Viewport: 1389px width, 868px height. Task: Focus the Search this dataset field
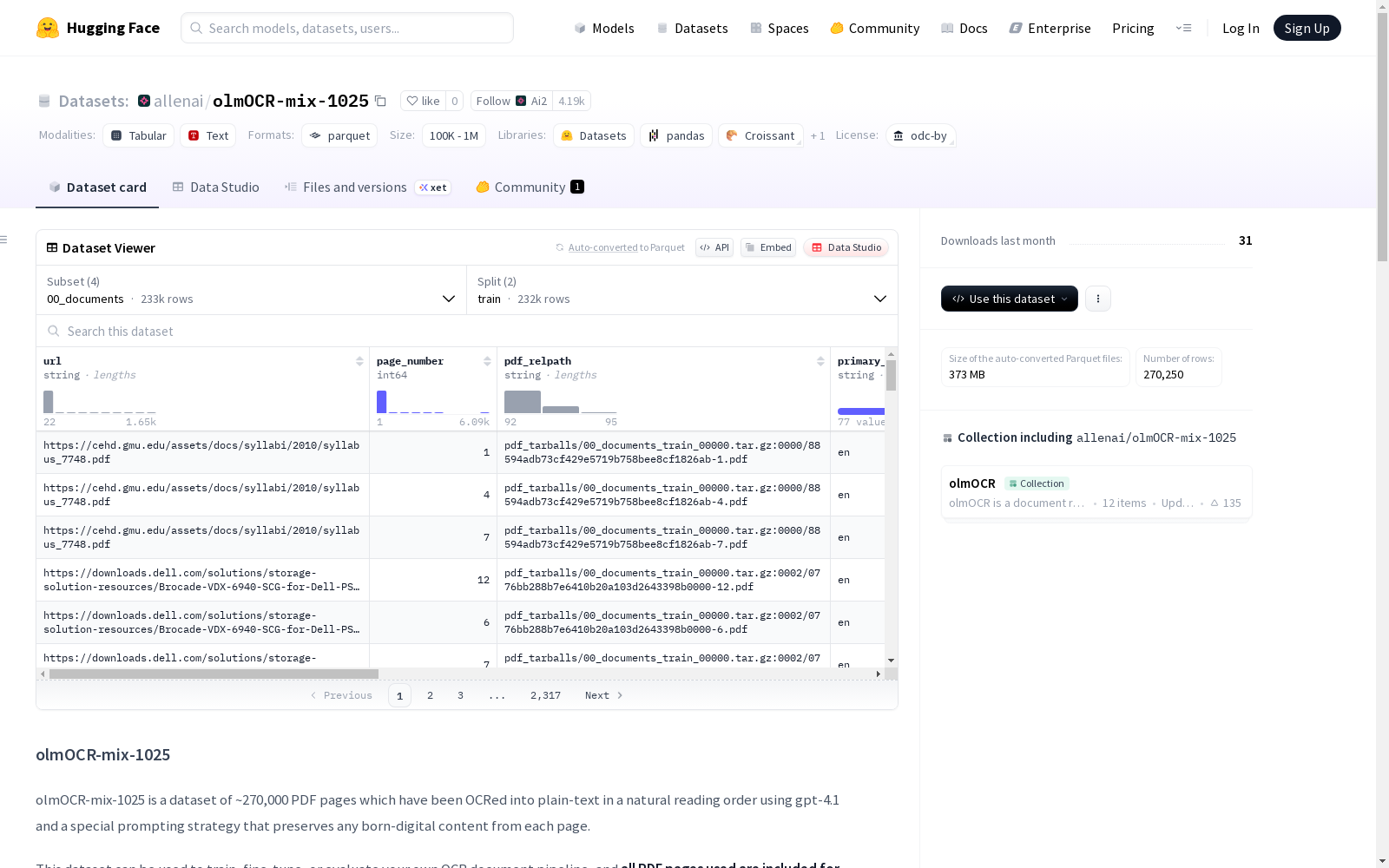pos(467,331)
